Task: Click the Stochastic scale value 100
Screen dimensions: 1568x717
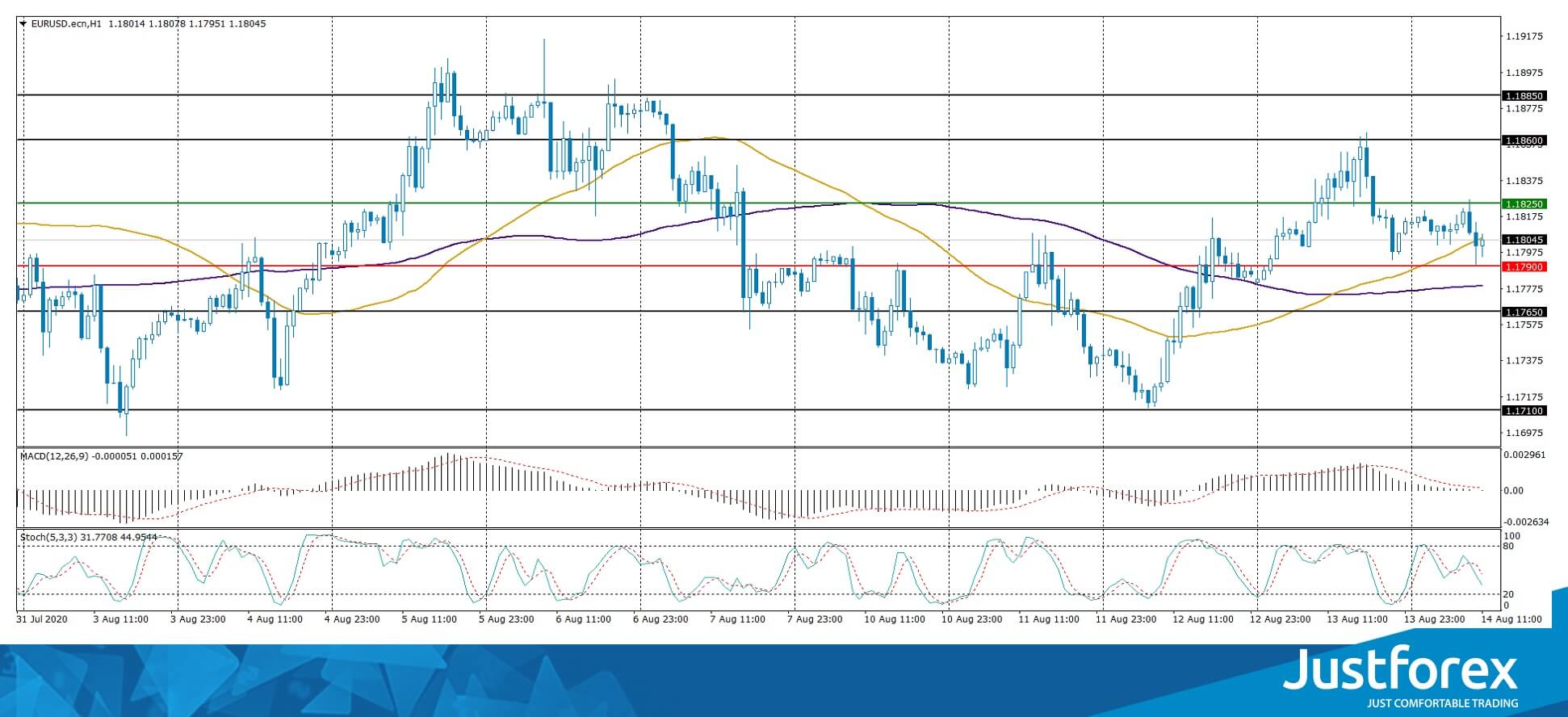Action: pyautogui.click(x=1512, y=536)
